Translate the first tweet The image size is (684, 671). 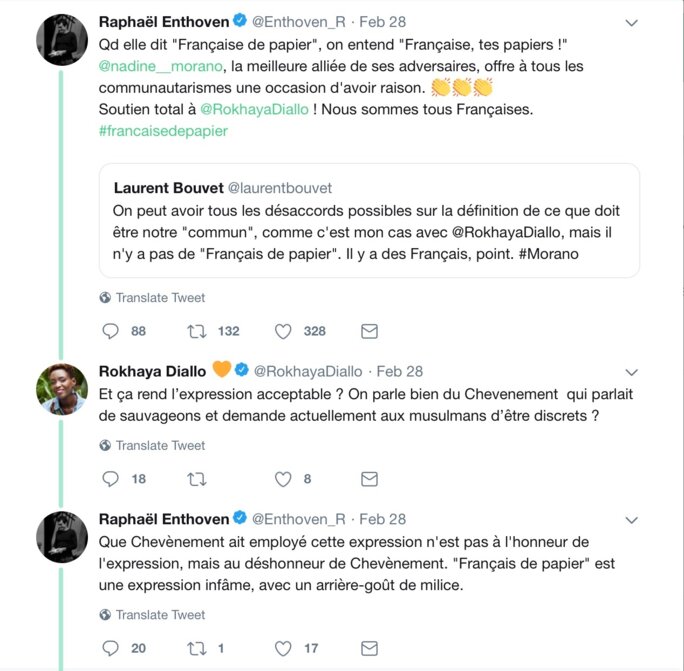point(159,297)
